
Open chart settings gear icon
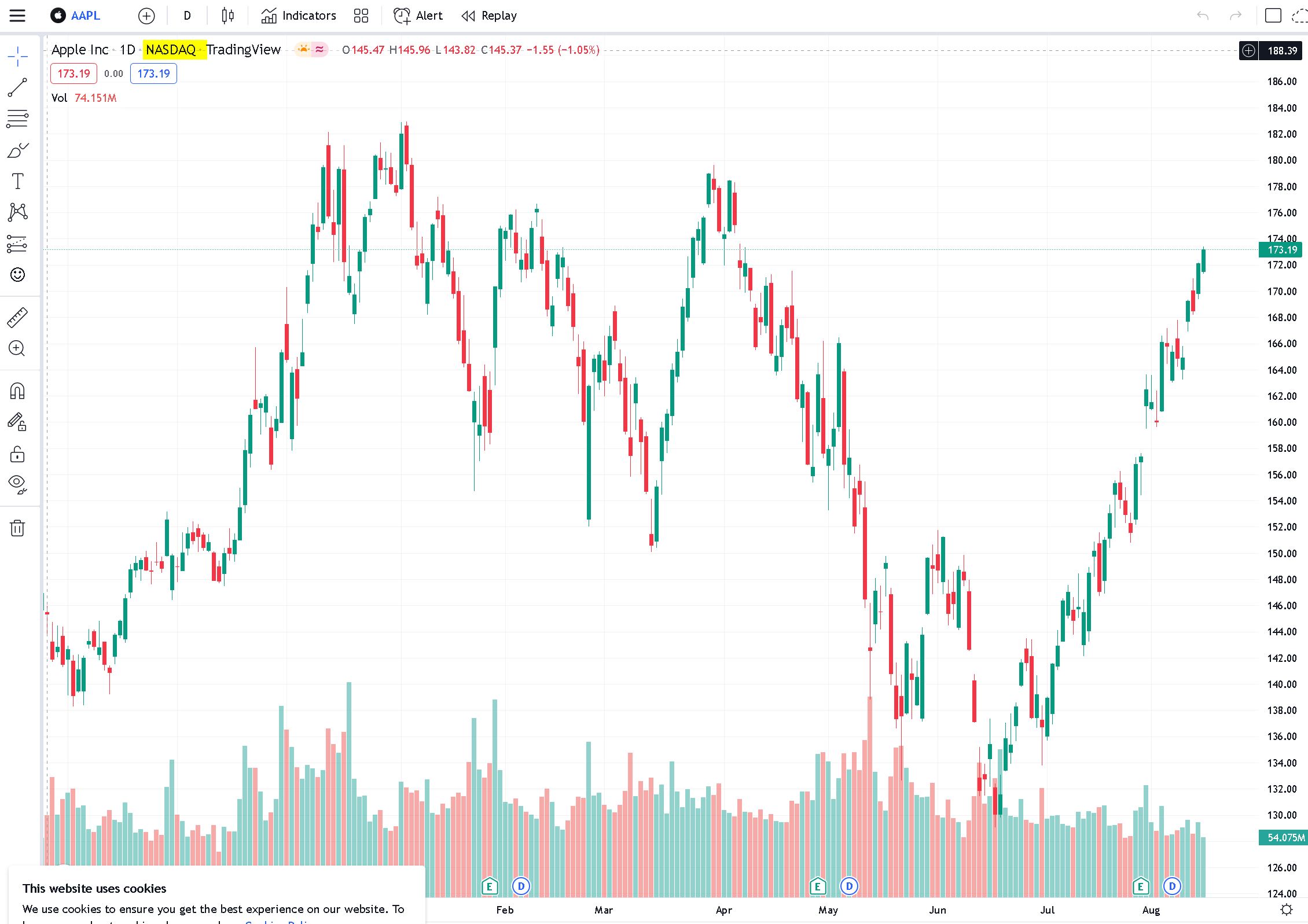tap(1286, 910)
